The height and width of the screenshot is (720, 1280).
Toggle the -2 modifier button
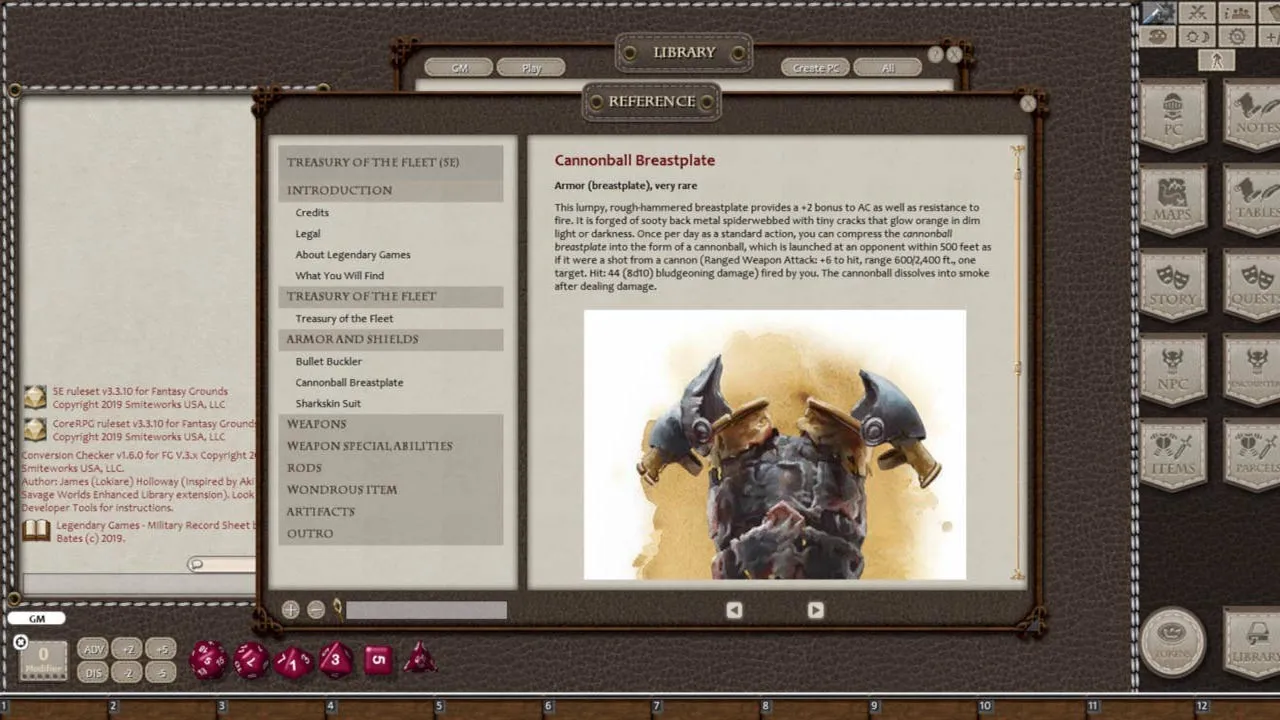(127, 673)
